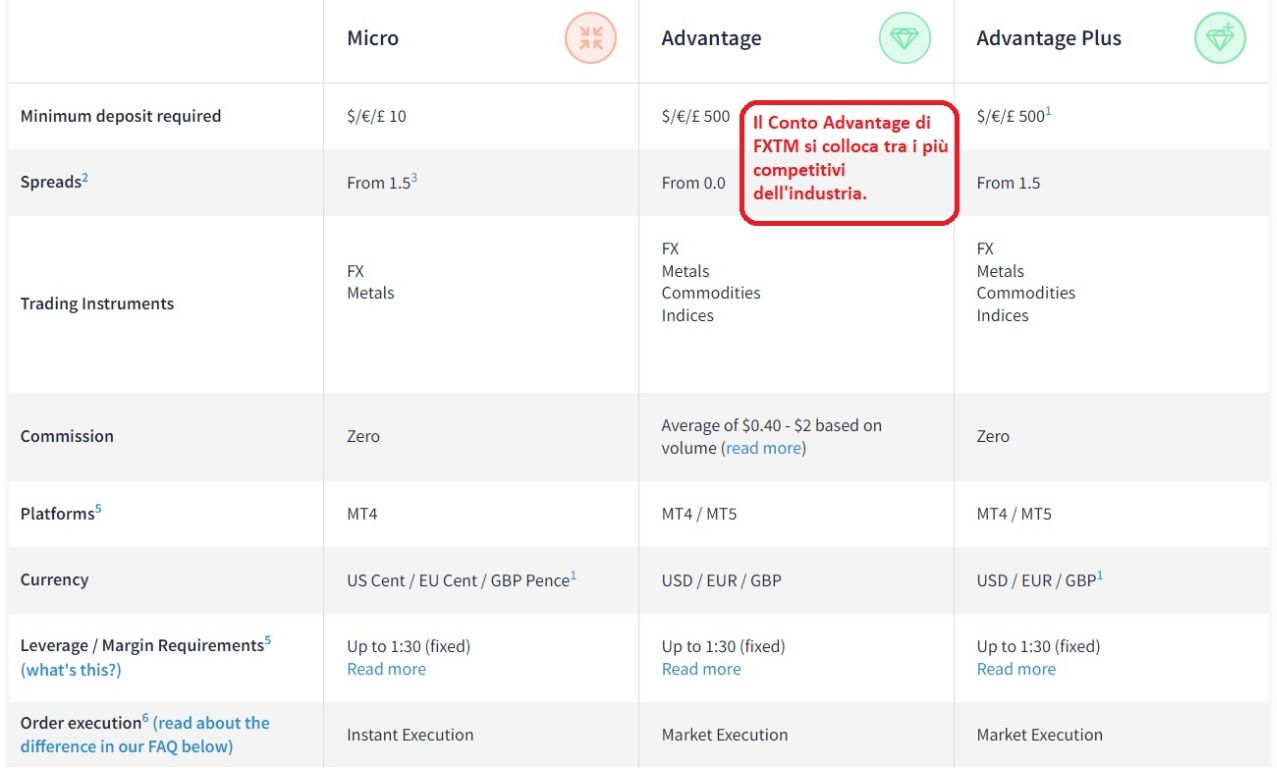Viewport: 1277px width, 768px height.
Task: Select the Micro column heading
Action: pos(373,38)
